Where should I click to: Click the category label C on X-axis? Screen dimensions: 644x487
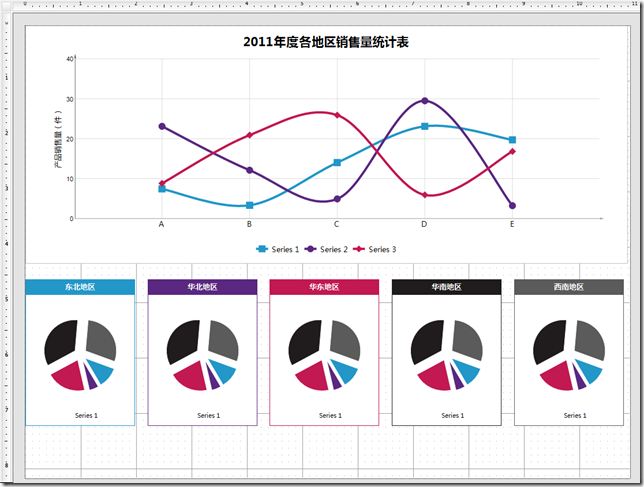click(x=336, y=224)
